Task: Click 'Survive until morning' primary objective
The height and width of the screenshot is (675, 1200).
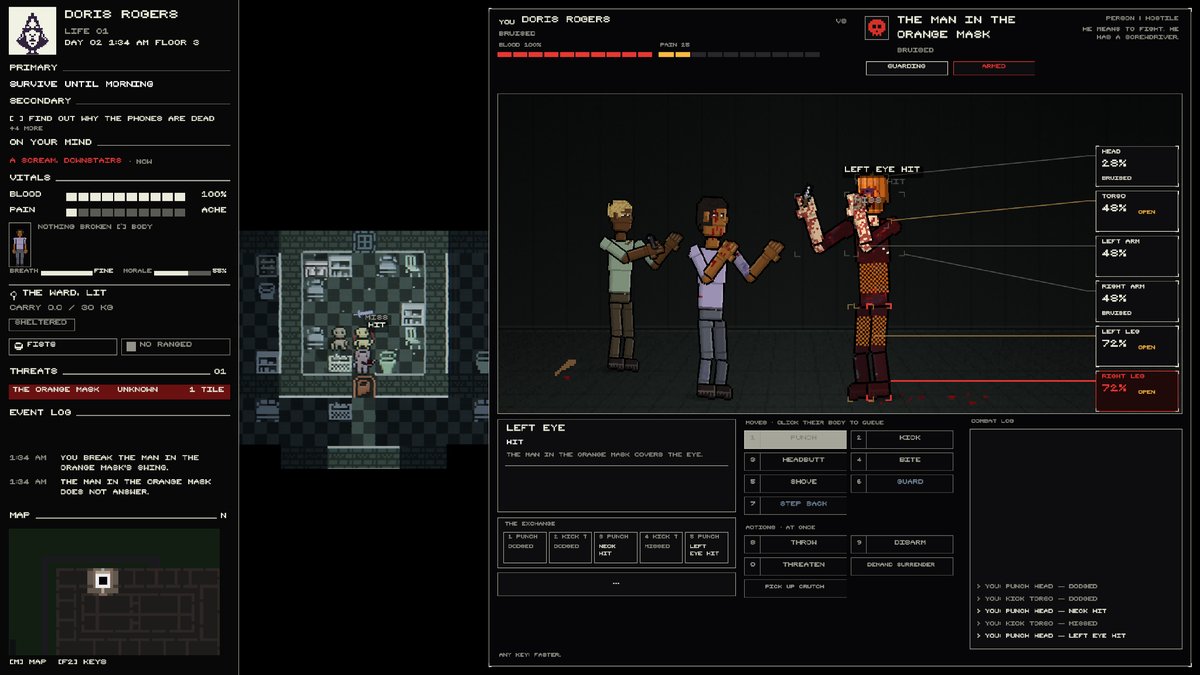Action: click(82, 84)
